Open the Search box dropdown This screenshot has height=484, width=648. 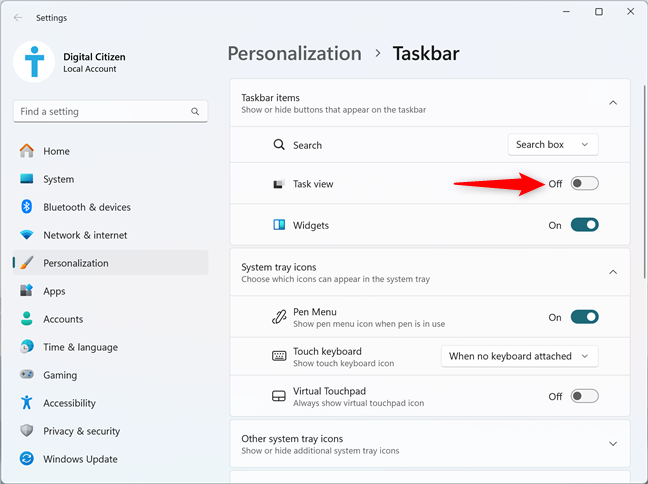click(x=553, y=145)
